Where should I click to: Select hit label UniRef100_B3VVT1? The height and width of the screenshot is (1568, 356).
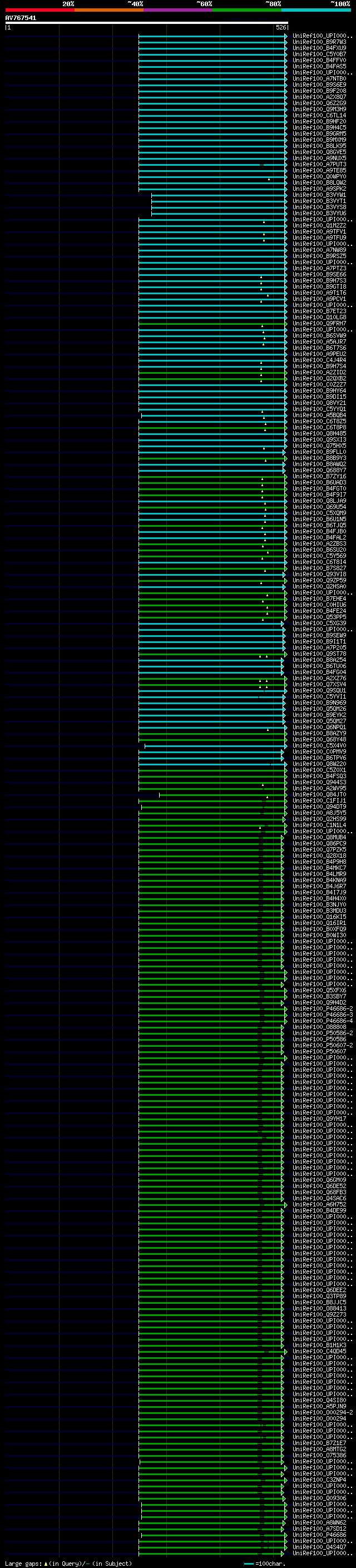pos(319,201)
